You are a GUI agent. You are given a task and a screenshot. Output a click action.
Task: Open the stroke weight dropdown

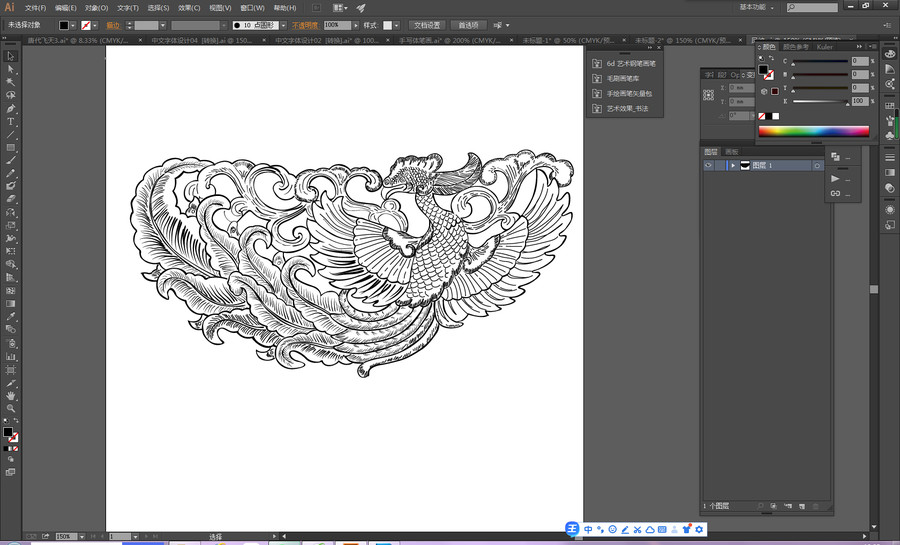163,25
